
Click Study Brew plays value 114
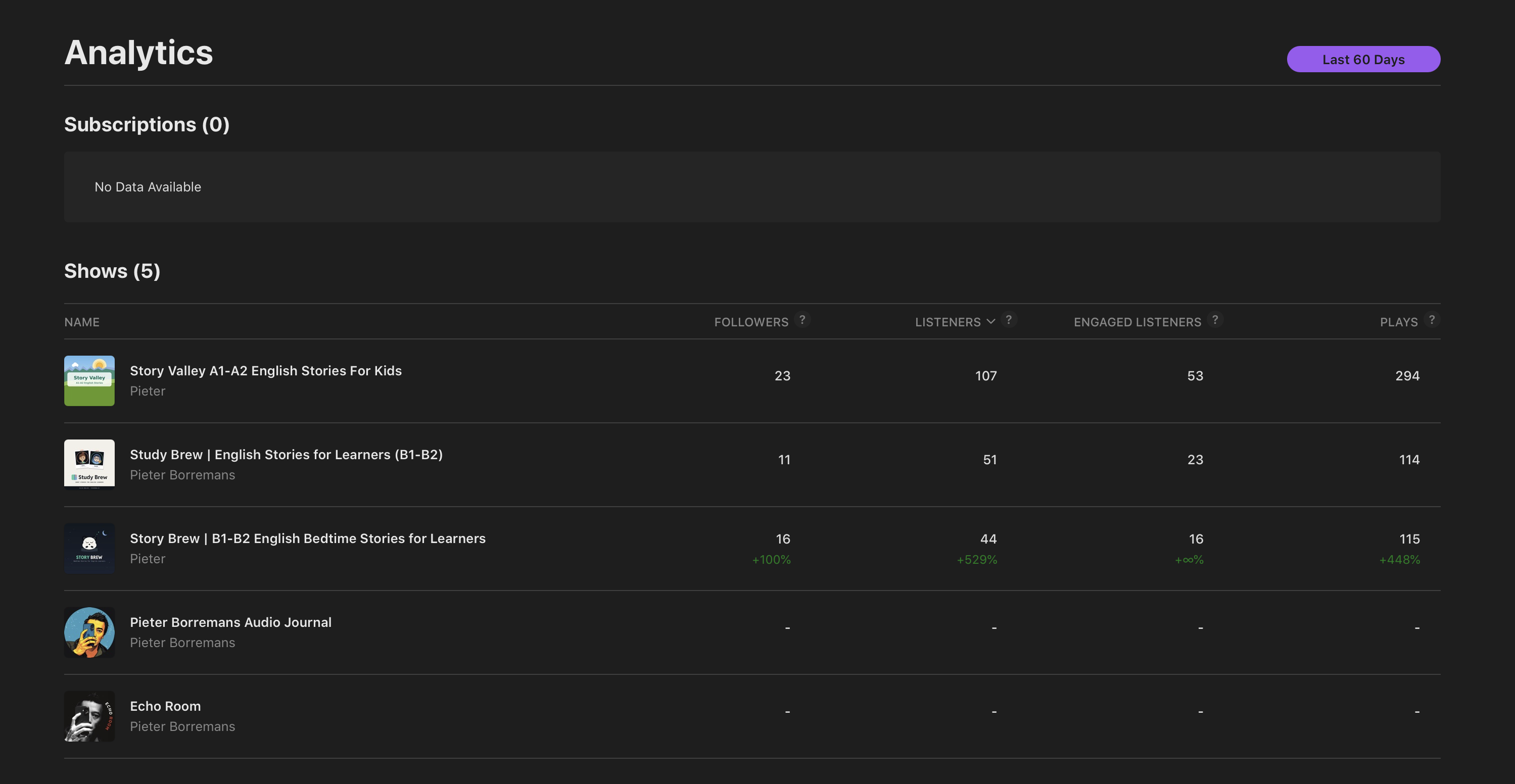(1409, 460)
